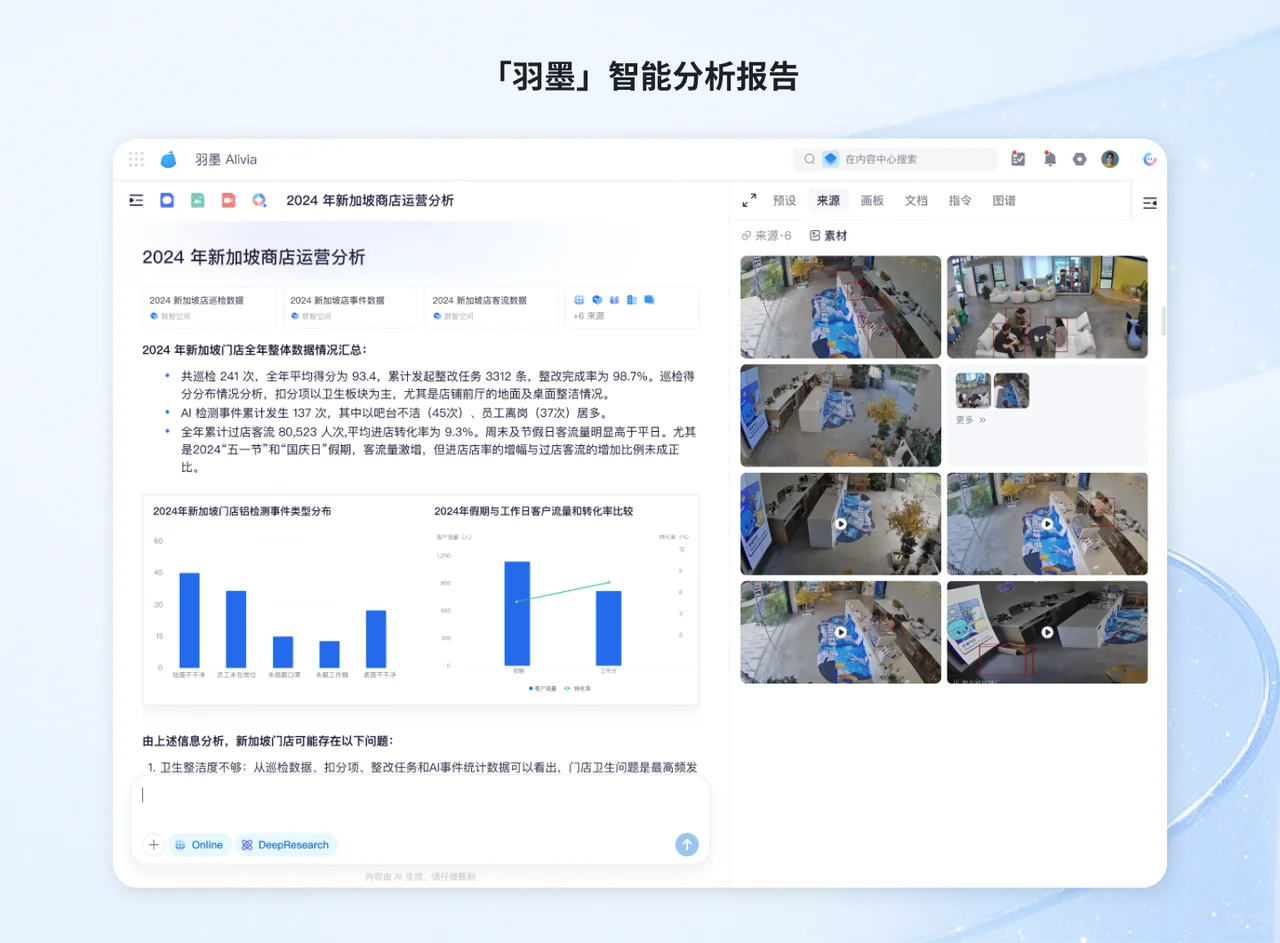Click the right panel vertical scrollbar

(1163, 322)
